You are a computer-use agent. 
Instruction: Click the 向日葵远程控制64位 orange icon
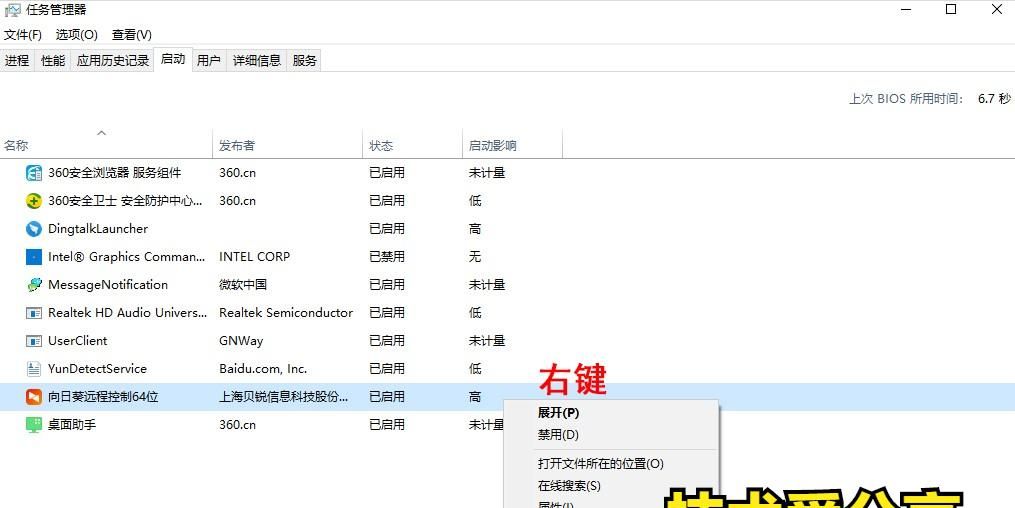coord(34,397)
